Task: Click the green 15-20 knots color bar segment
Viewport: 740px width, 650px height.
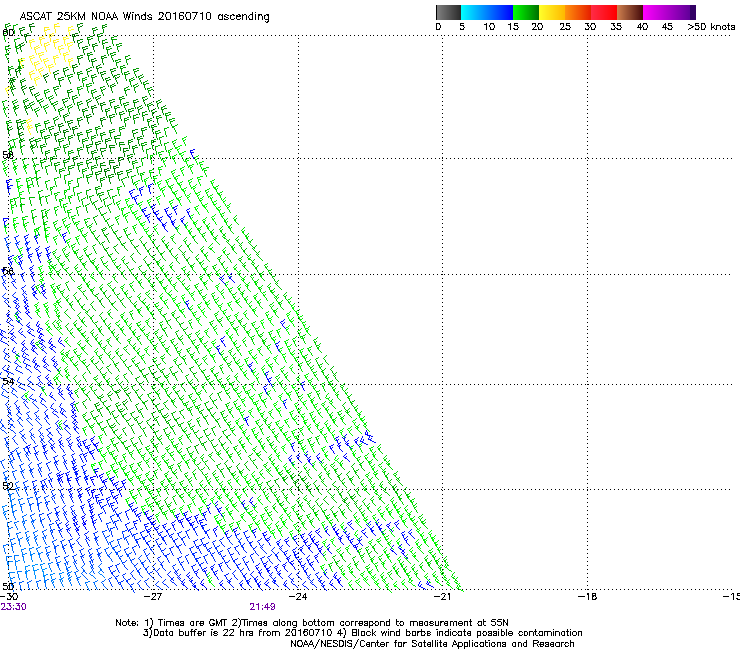Action: (x=526, y=12)
